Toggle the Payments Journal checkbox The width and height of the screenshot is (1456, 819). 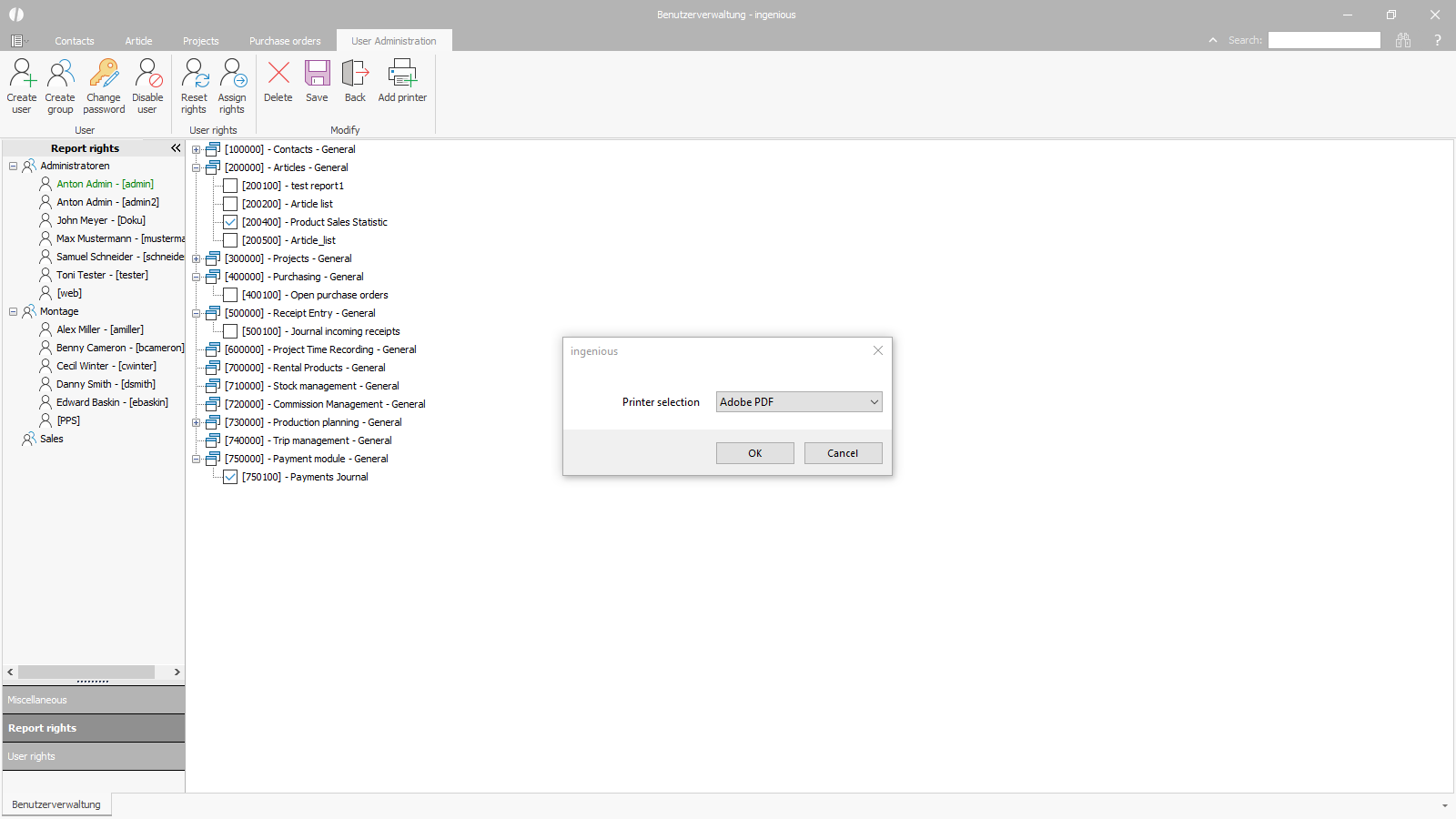(x=230, y=477)
